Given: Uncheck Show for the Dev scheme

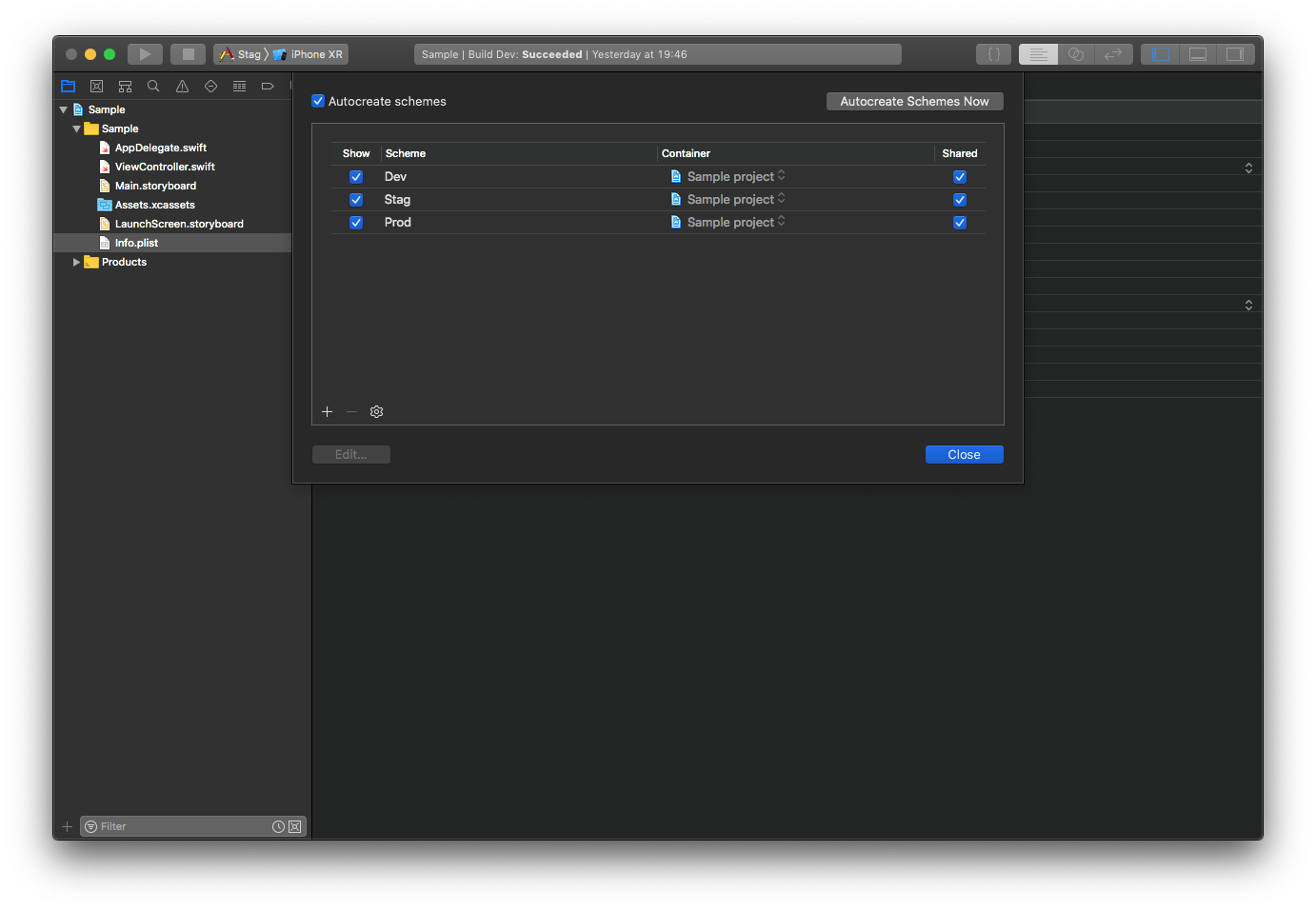Looking at the screenshot, I should 356,177.
